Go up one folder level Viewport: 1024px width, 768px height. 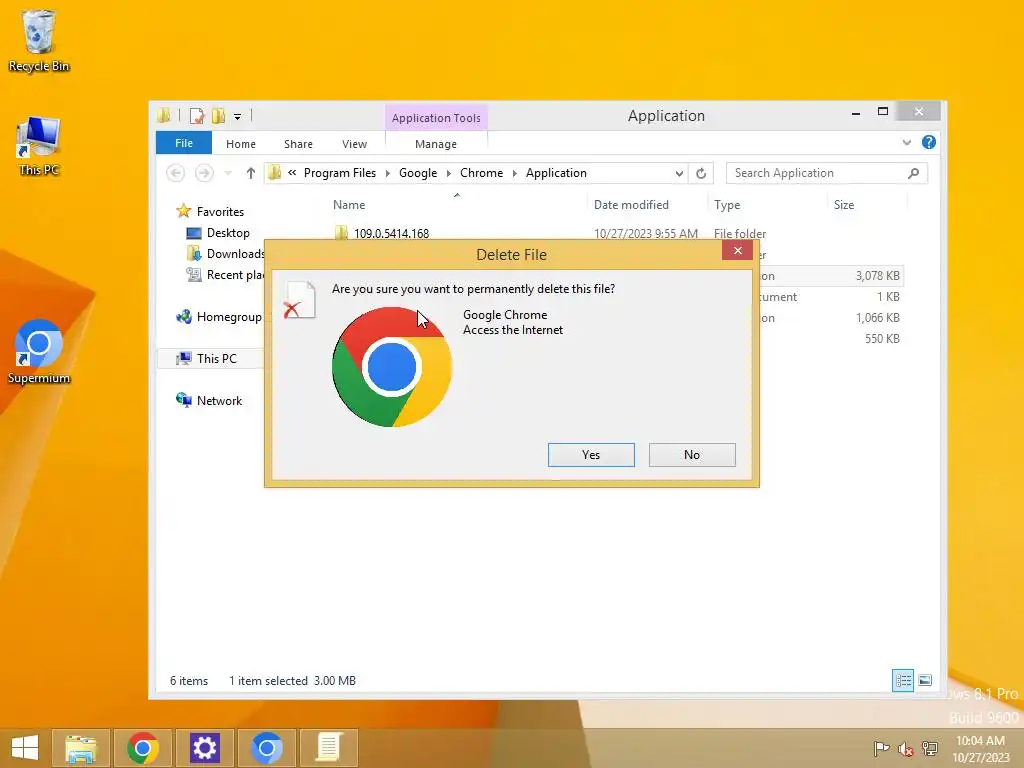[x=250, y=173]
